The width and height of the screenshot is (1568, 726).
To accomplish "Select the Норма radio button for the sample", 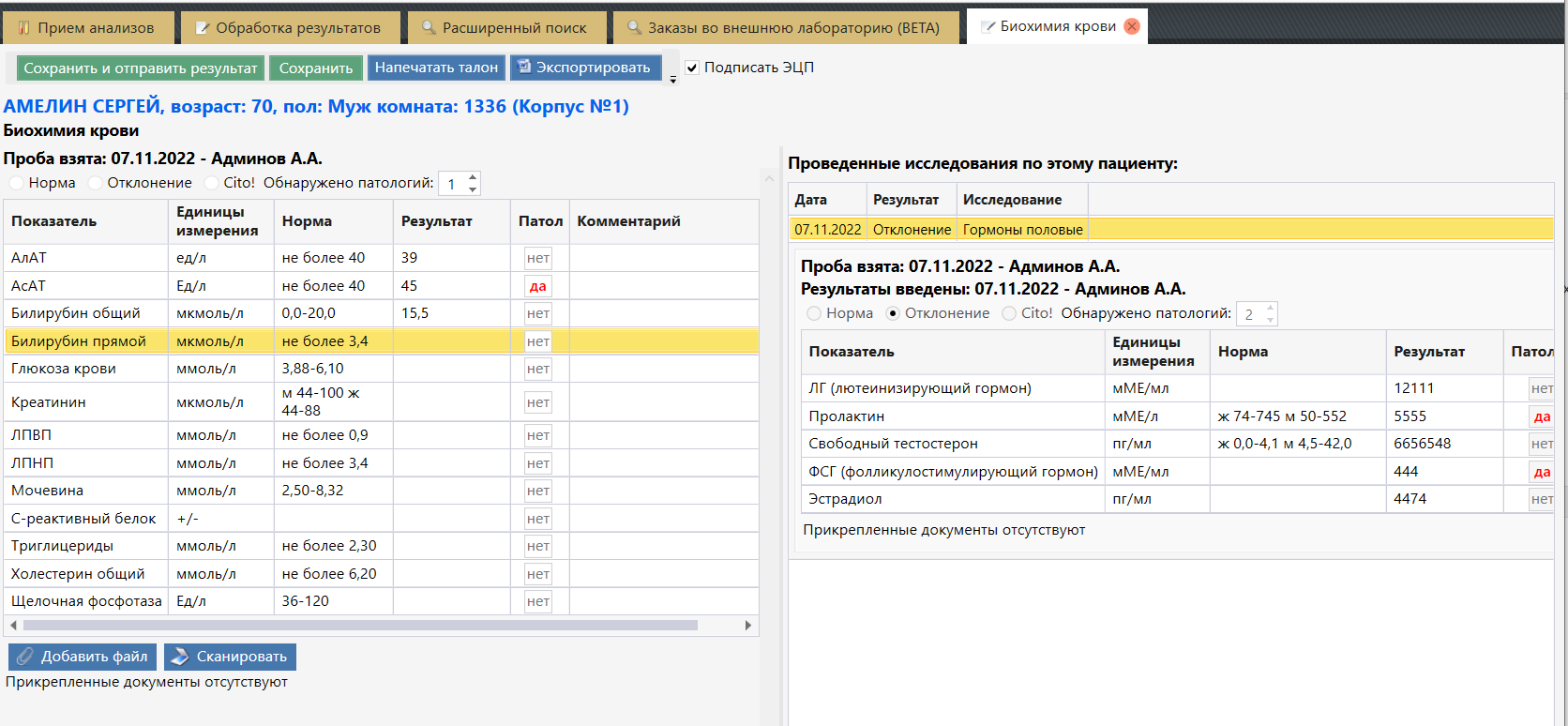I will 17,183.
